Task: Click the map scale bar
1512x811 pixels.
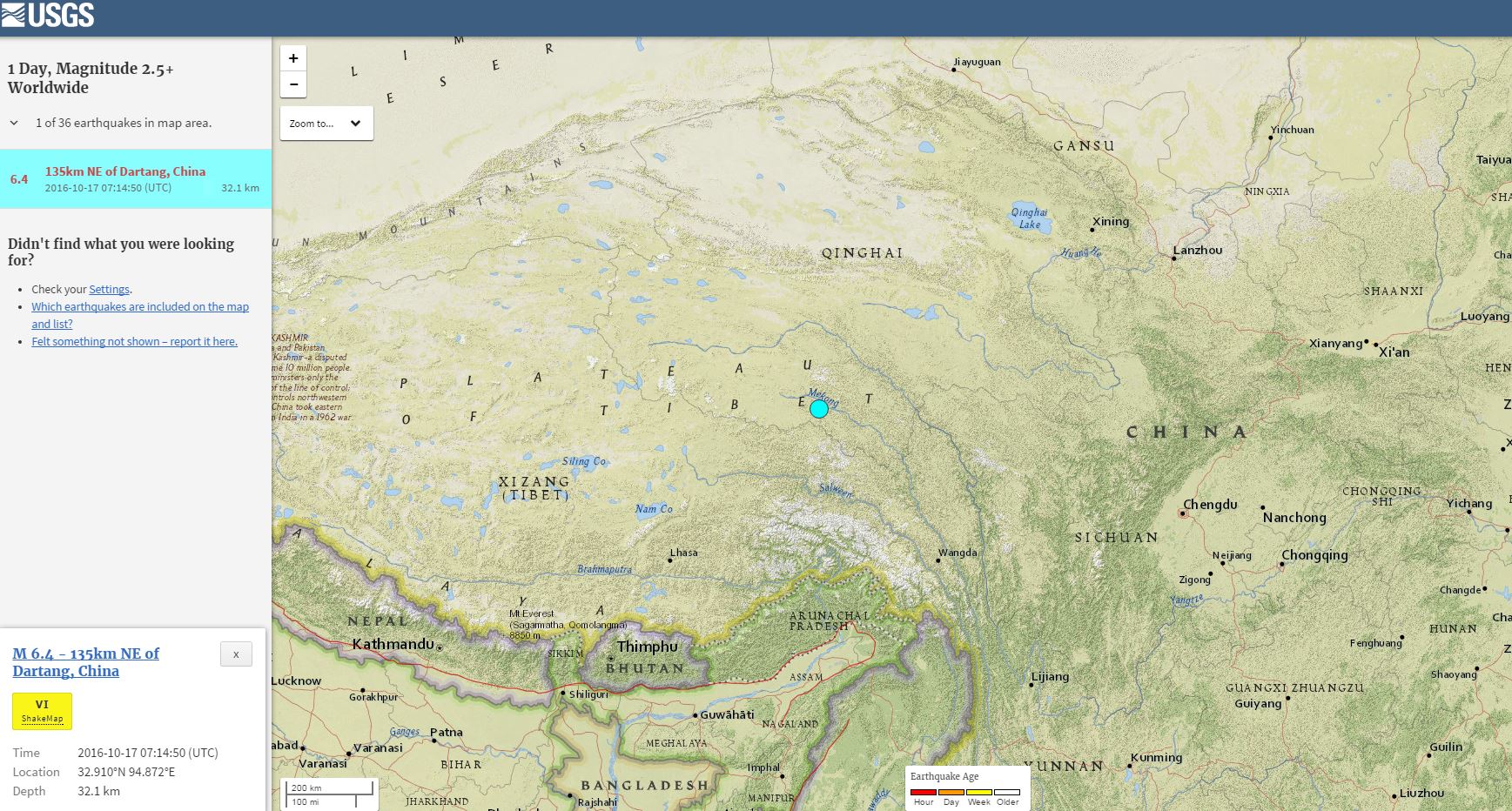Action: (x=330, y=794)
